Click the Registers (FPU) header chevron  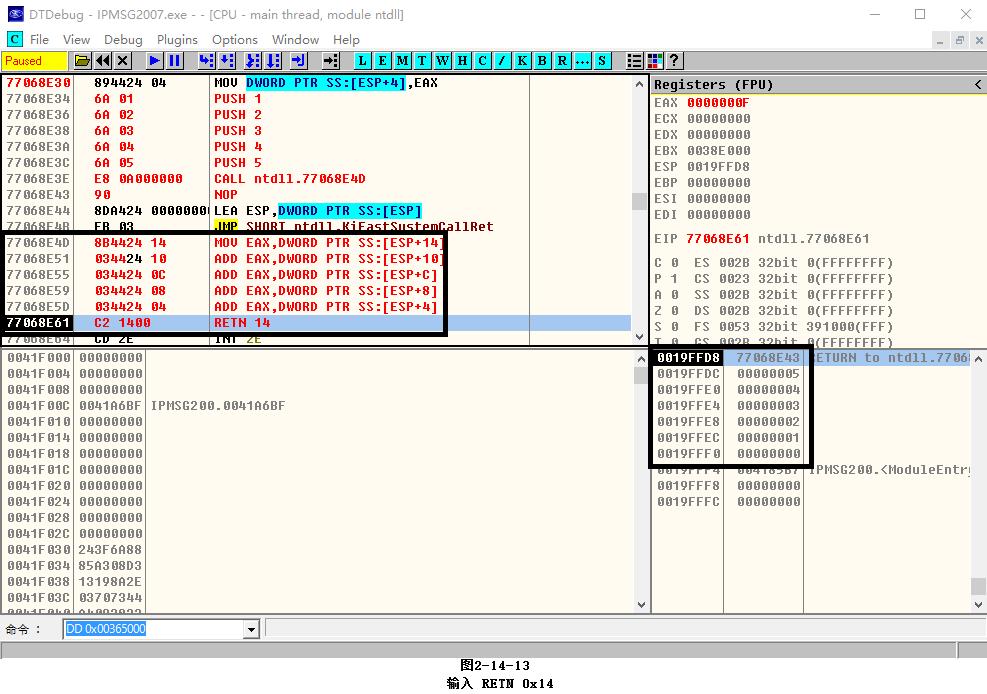pos(978,85)
